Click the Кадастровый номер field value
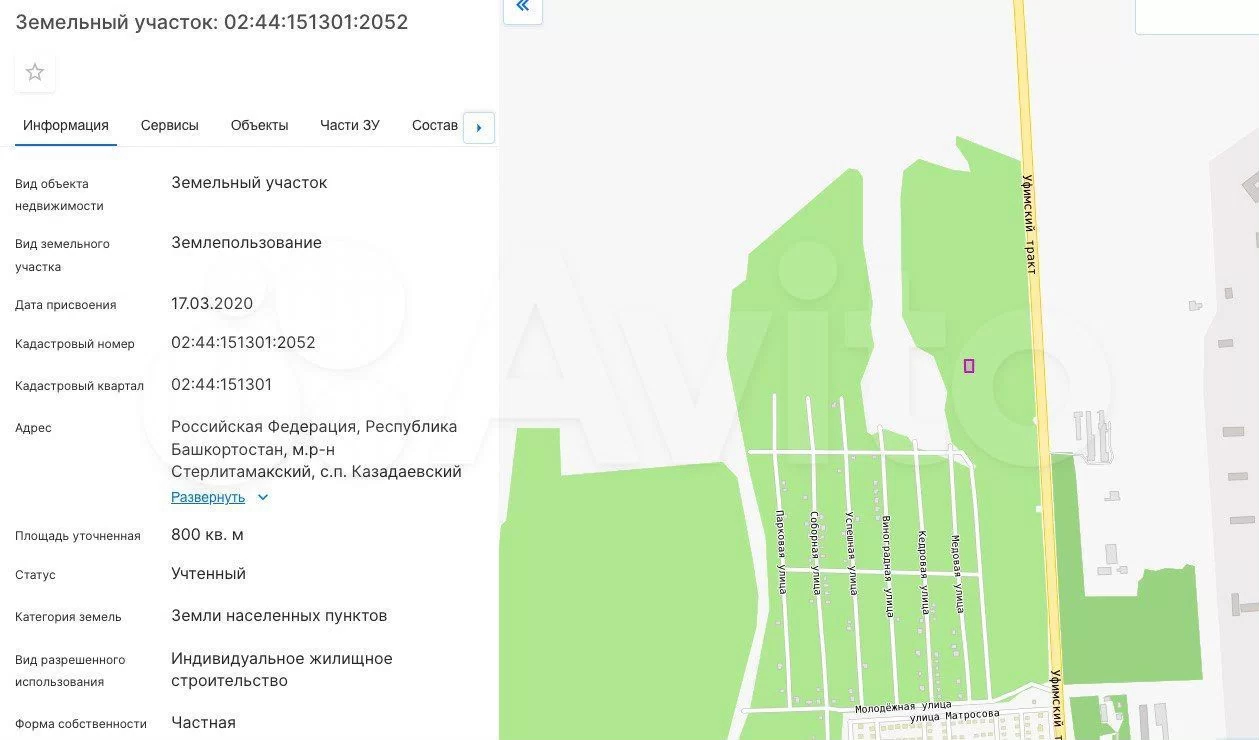This screenshot has height=740, width=1259. coord(243,343)
